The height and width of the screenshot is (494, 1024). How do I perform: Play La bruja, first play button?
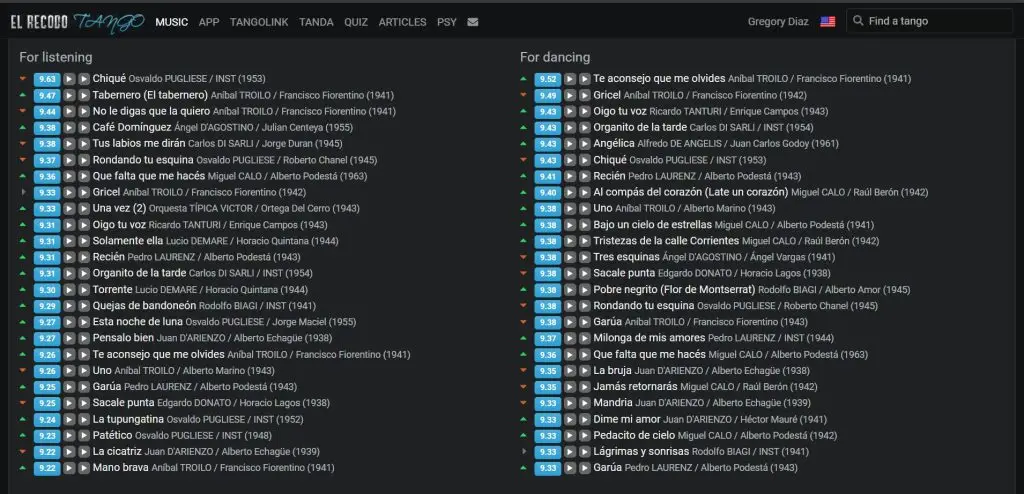pos(570,371)
